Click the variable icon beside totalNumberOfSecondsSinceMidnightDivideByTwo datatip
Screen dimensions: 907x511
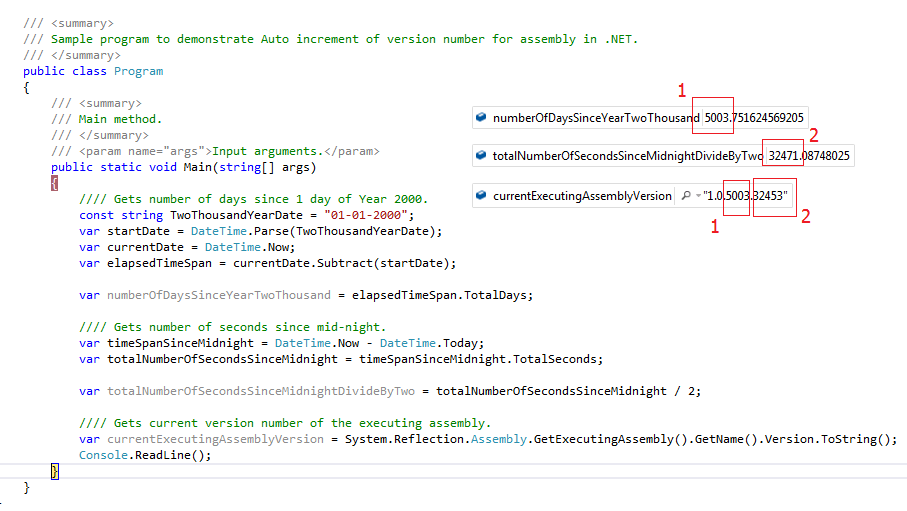481,155
